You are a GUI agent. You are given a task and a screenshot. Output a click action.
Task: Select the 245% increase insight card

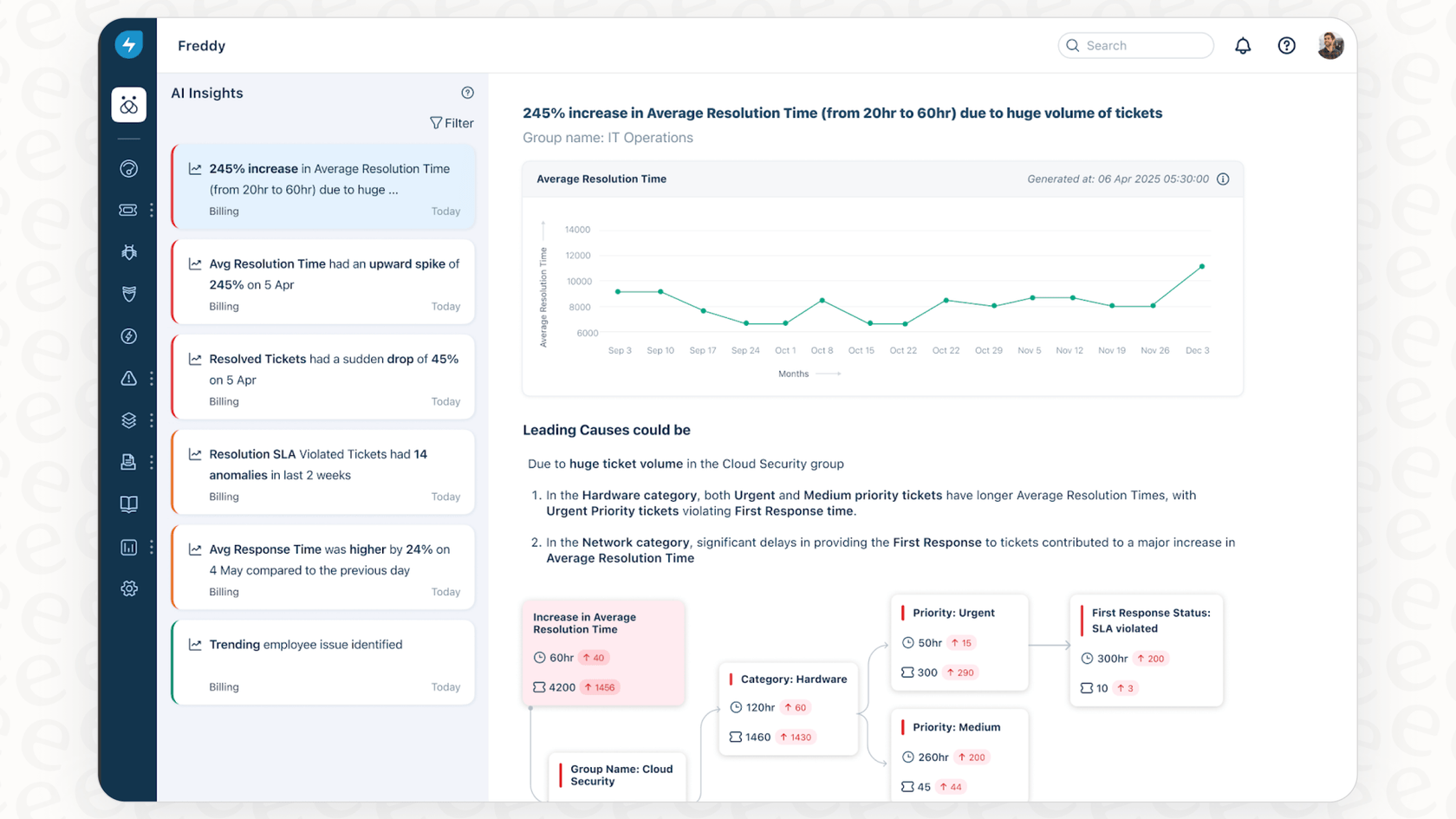coord(322,187)
